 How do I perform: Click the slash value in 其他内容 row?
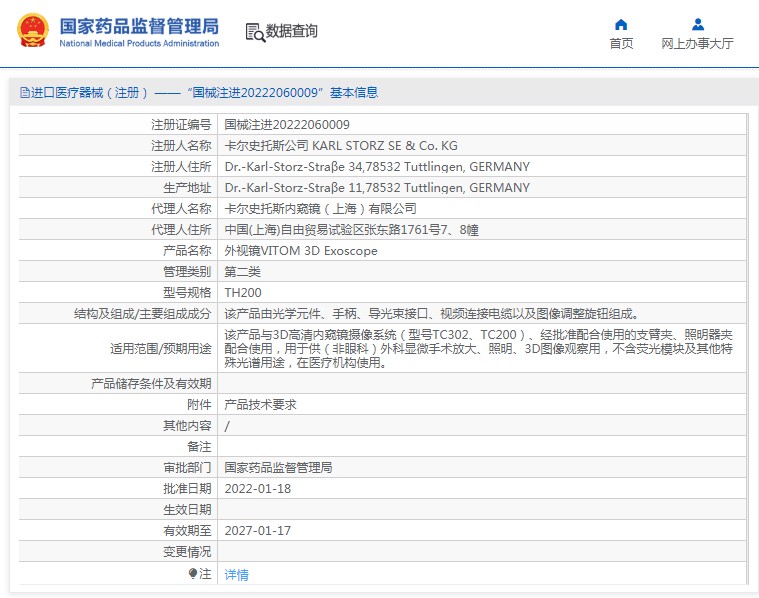tap(227, 426)
